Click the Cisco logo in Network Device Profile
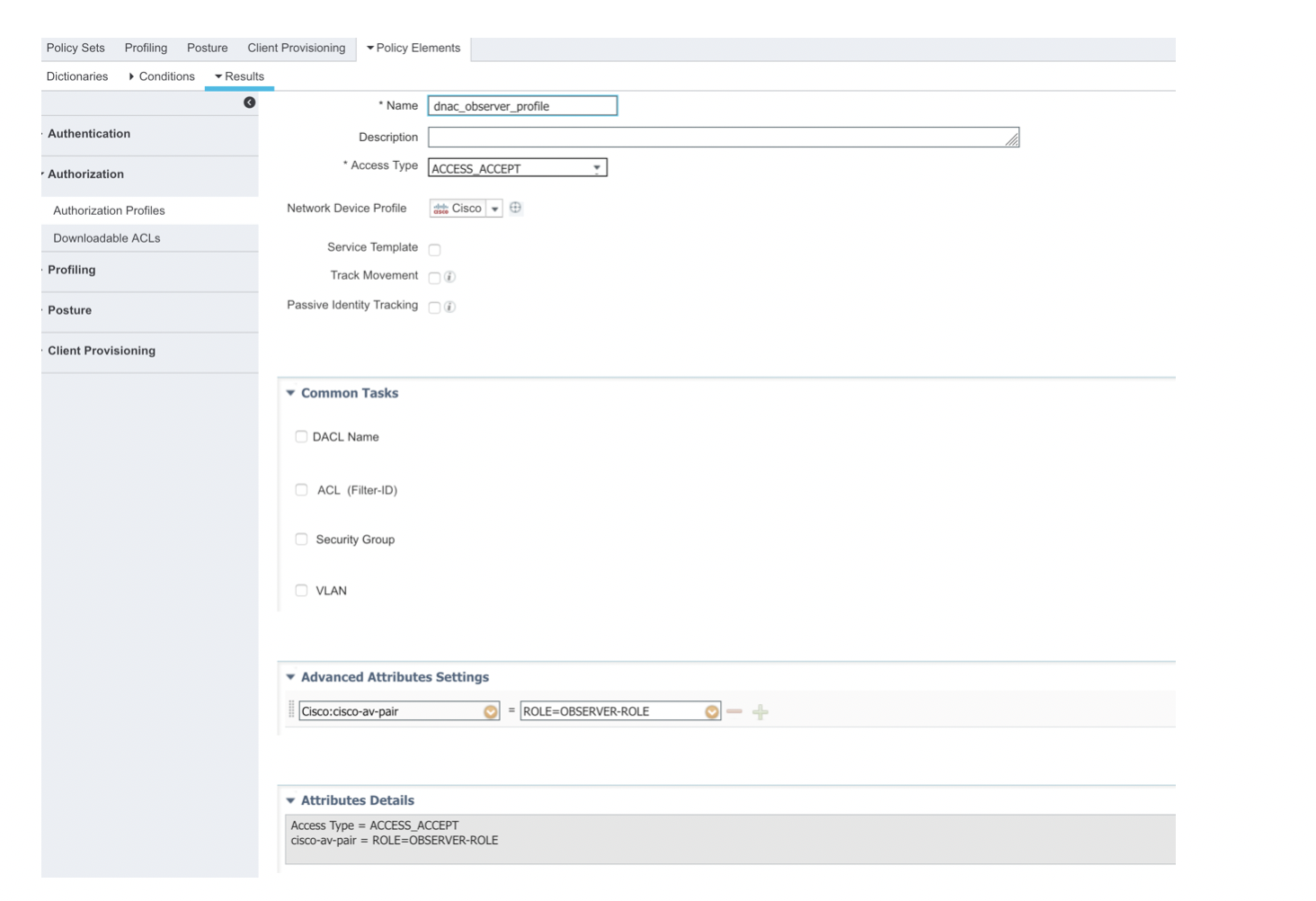Screen dimensions: 1316x901 pyautogui.click(x=441, y=208)
